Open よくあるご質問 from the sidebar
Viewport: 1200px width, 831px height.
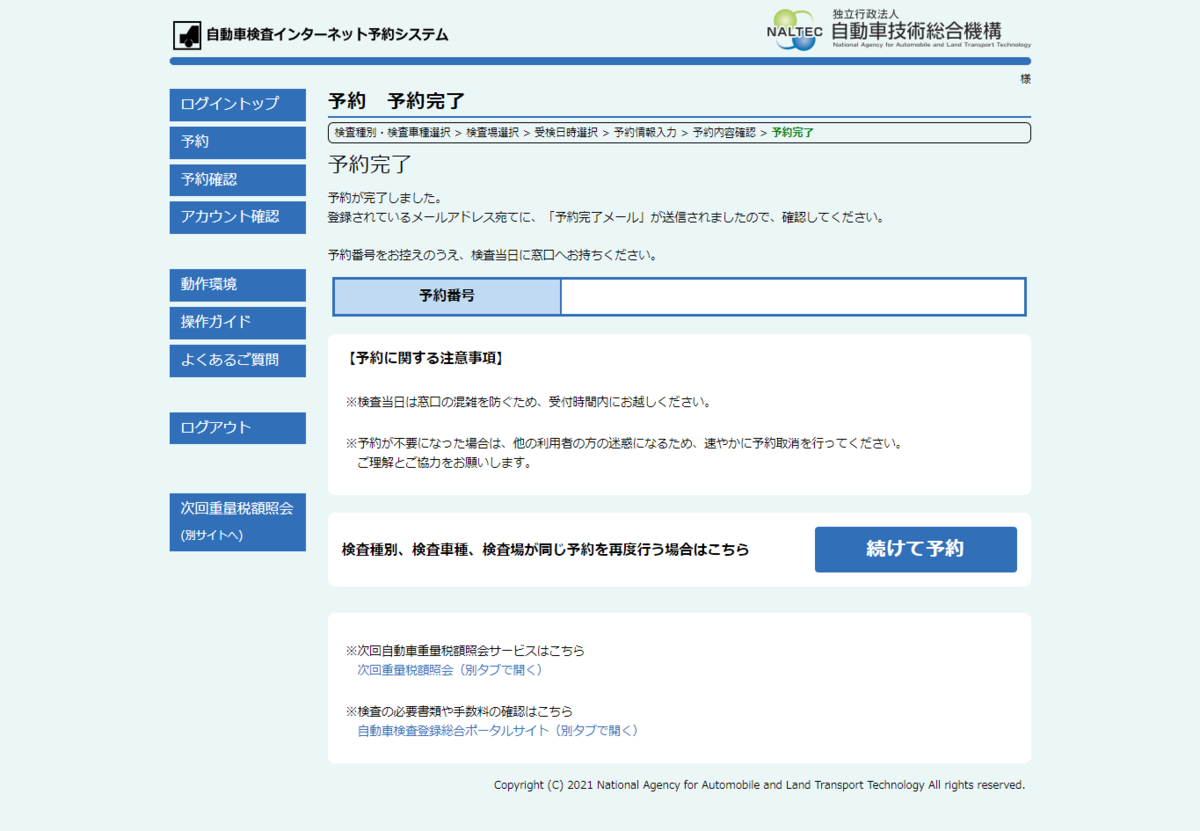pos(238,360)
